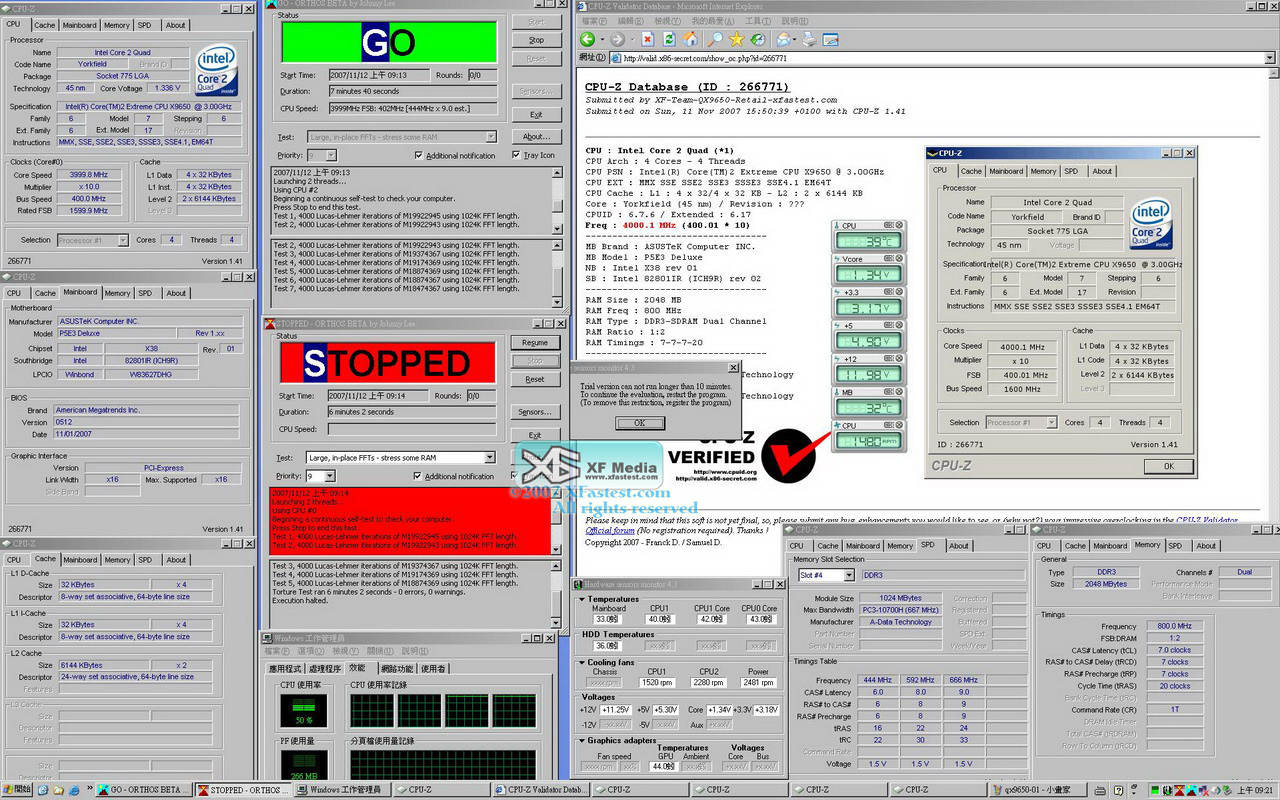Switch to 網路功能 tab in Task Manager

point(397,669)
